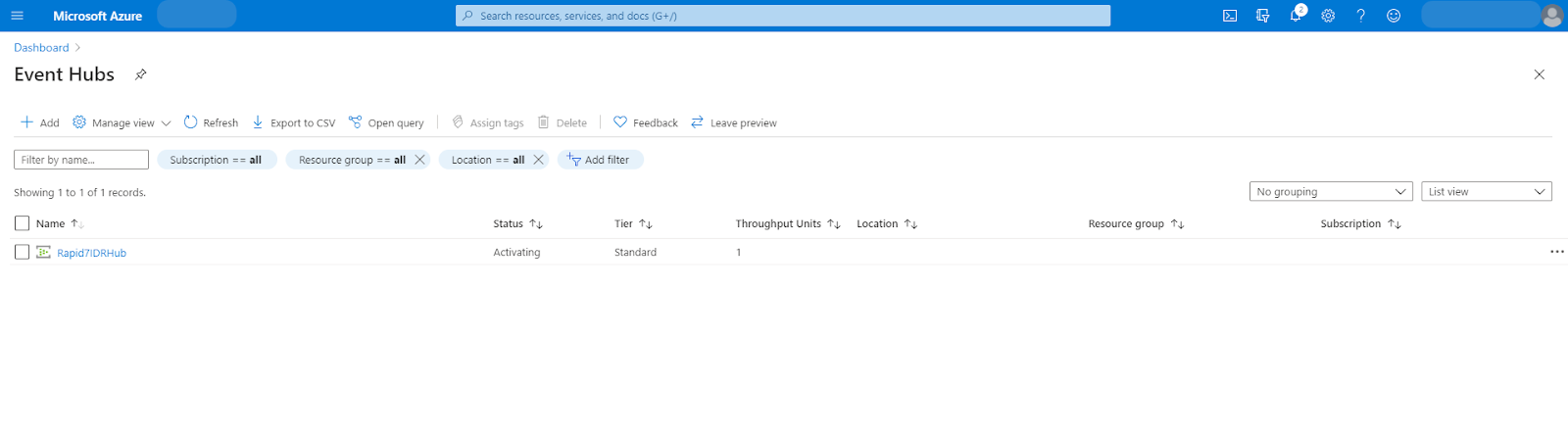
Task: Sort by Resource group column
Action: pos(1136,223)
